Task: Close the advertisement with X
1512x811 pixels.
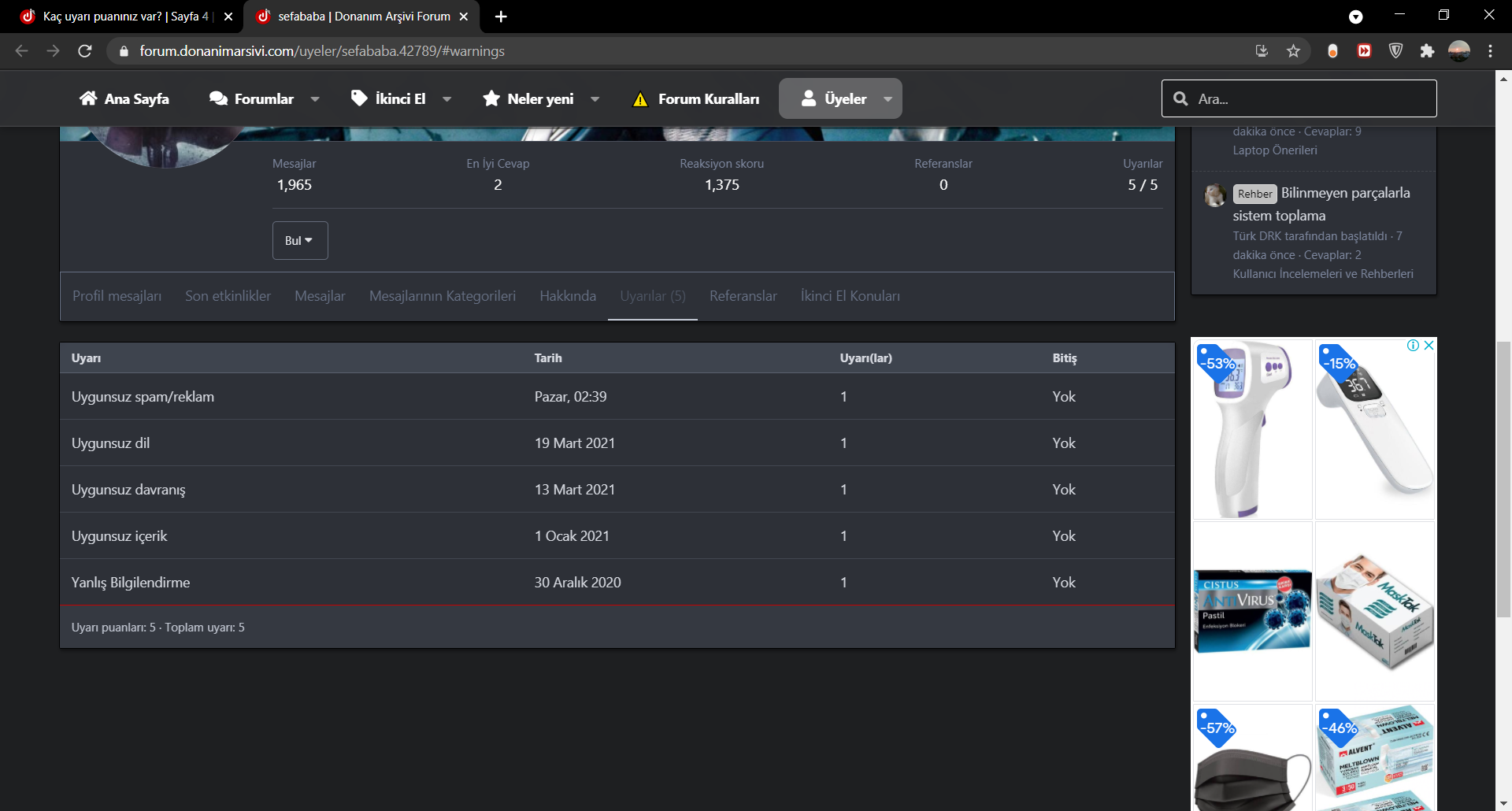Action: [x=1429, y=345]
